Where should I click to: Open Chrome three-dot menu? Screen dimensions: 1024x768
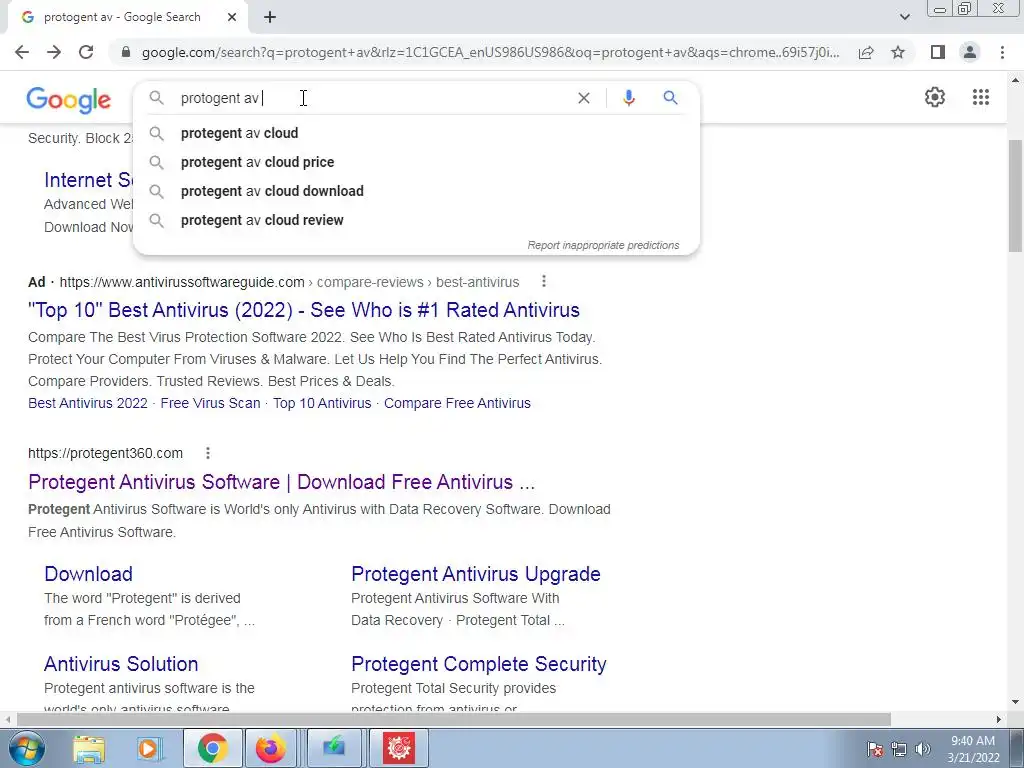[1002, 52]
